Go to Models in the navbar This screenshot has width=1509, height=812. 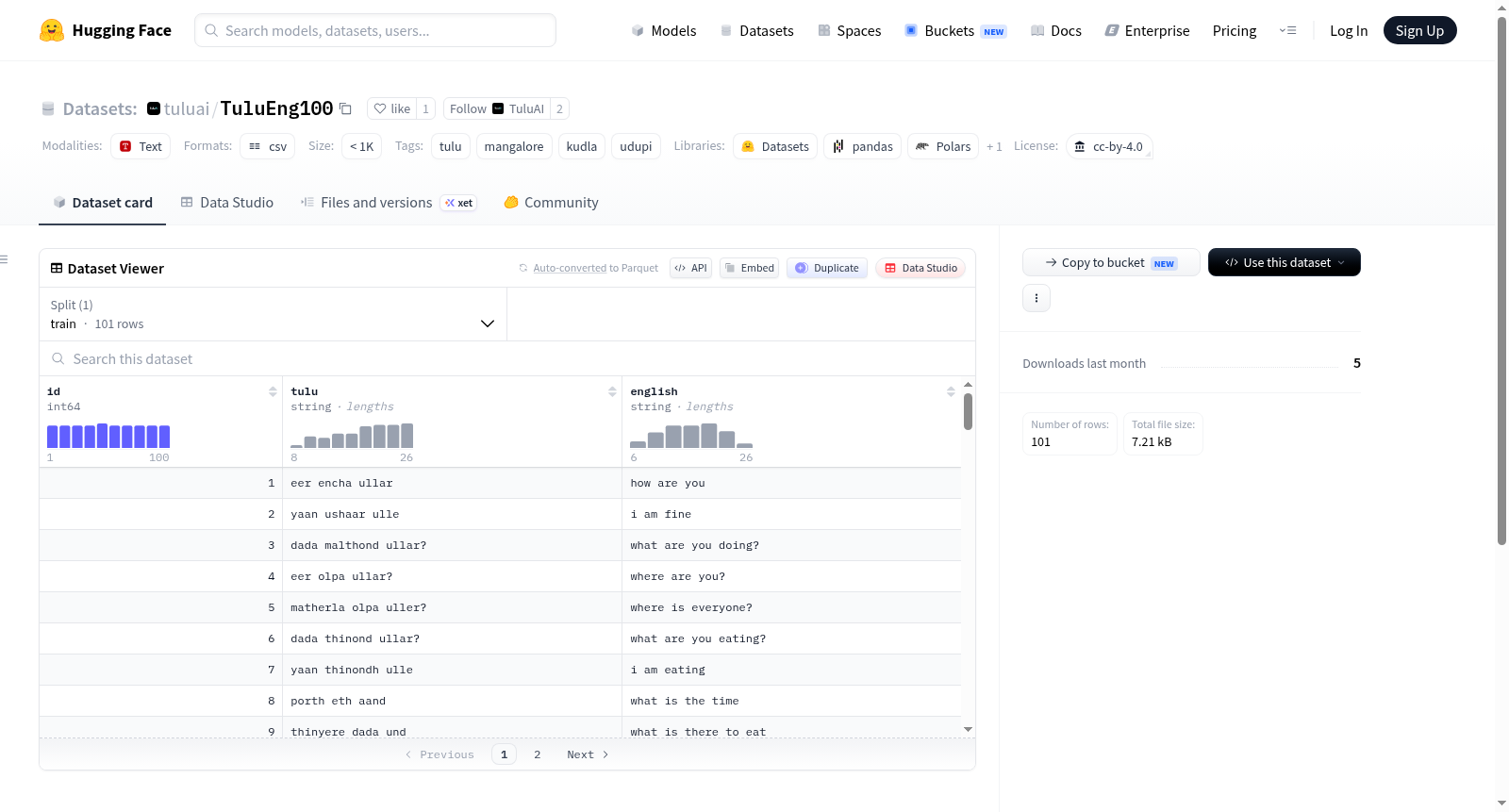[x=664, y=31]
